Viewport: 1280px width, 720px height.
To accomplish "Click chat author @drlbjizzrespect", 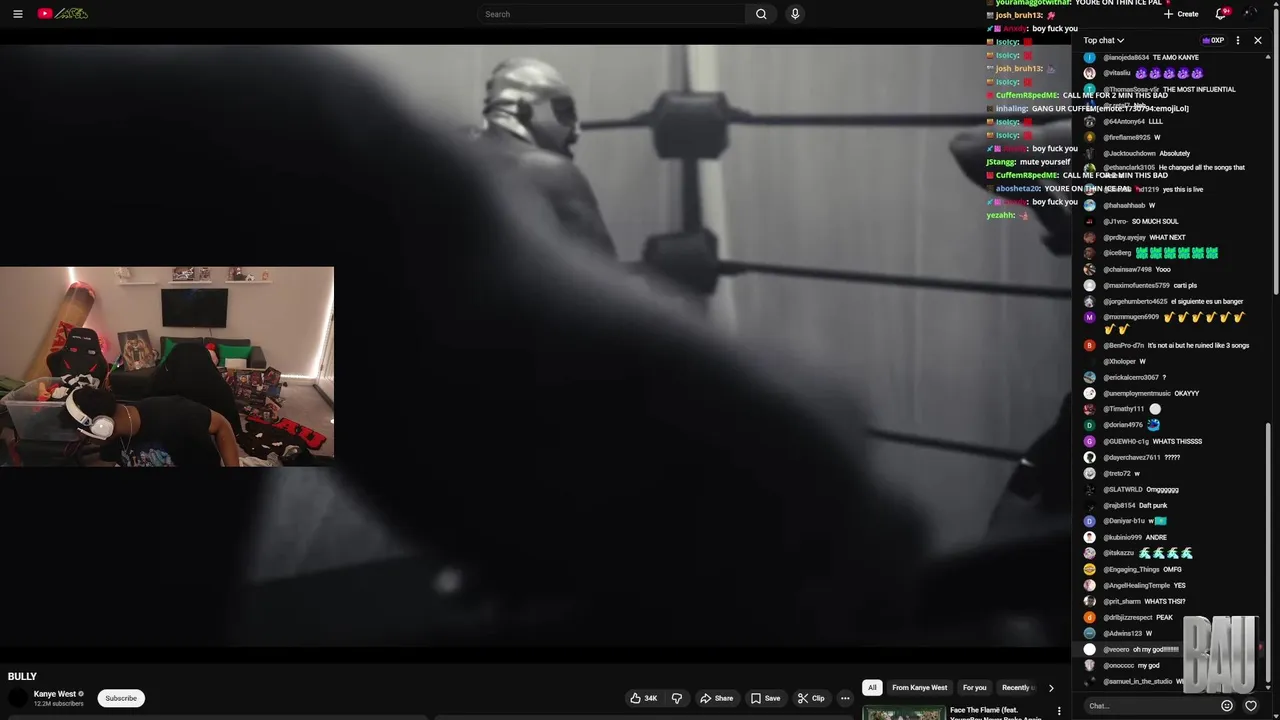I will click(x=1128, y=617).
